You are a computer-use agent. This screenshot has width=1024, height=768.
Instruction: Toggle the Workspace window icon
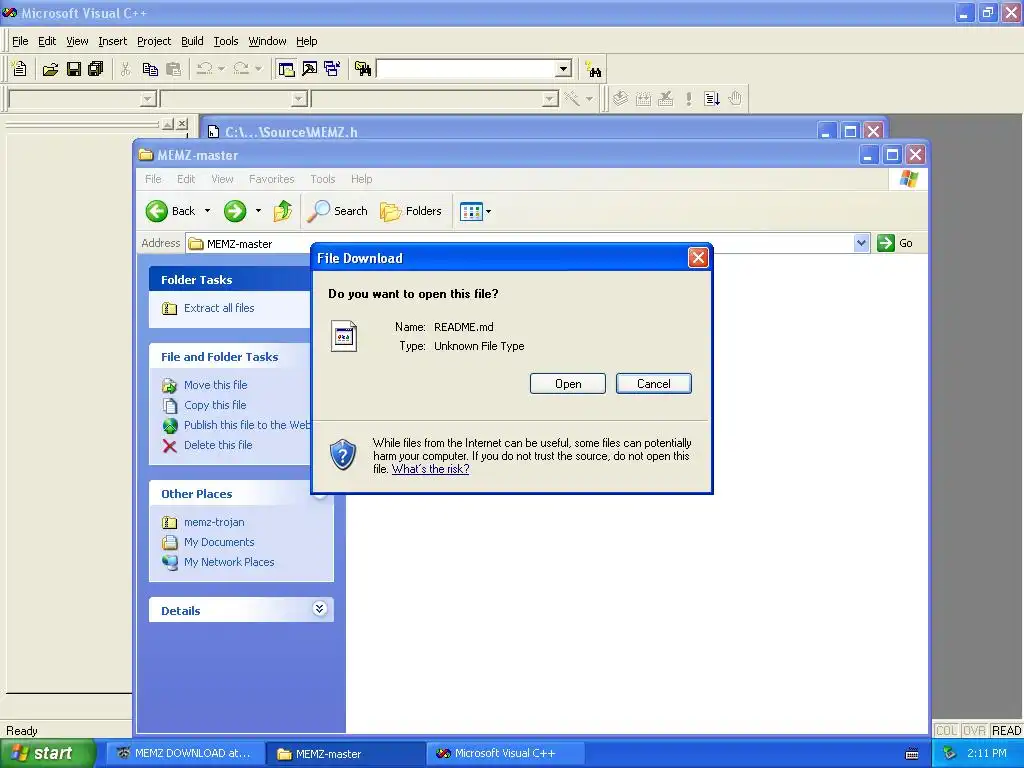(x=286, y=69)
